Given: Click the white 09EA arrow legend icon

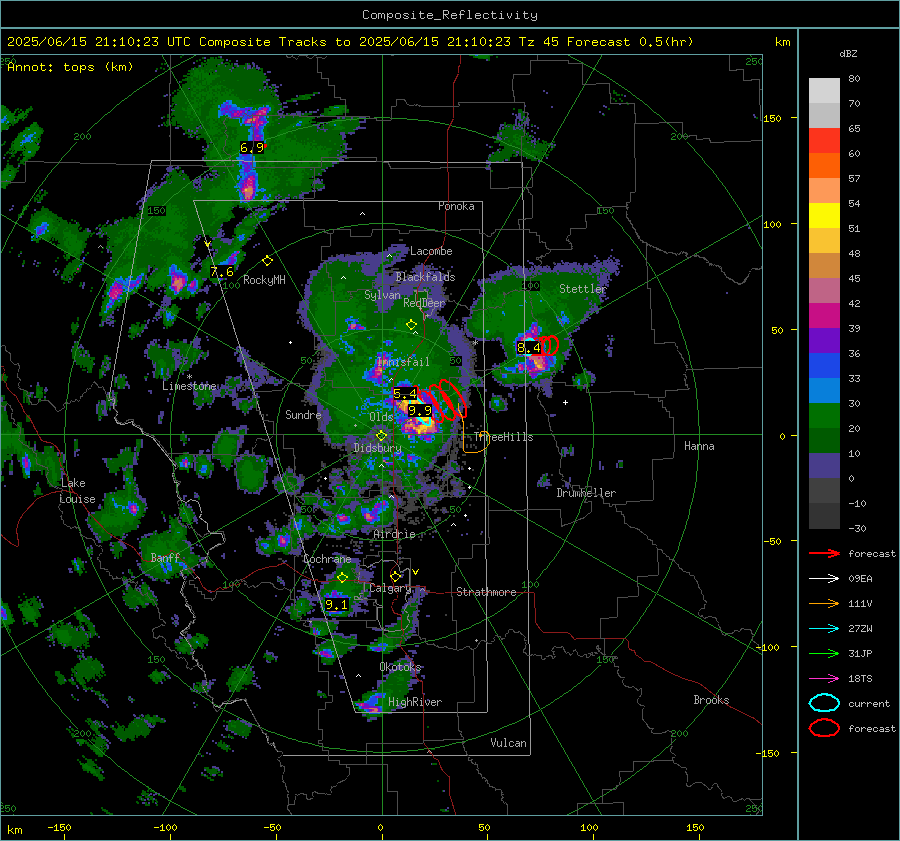Looking at the screenshot, I should [824, 578].
